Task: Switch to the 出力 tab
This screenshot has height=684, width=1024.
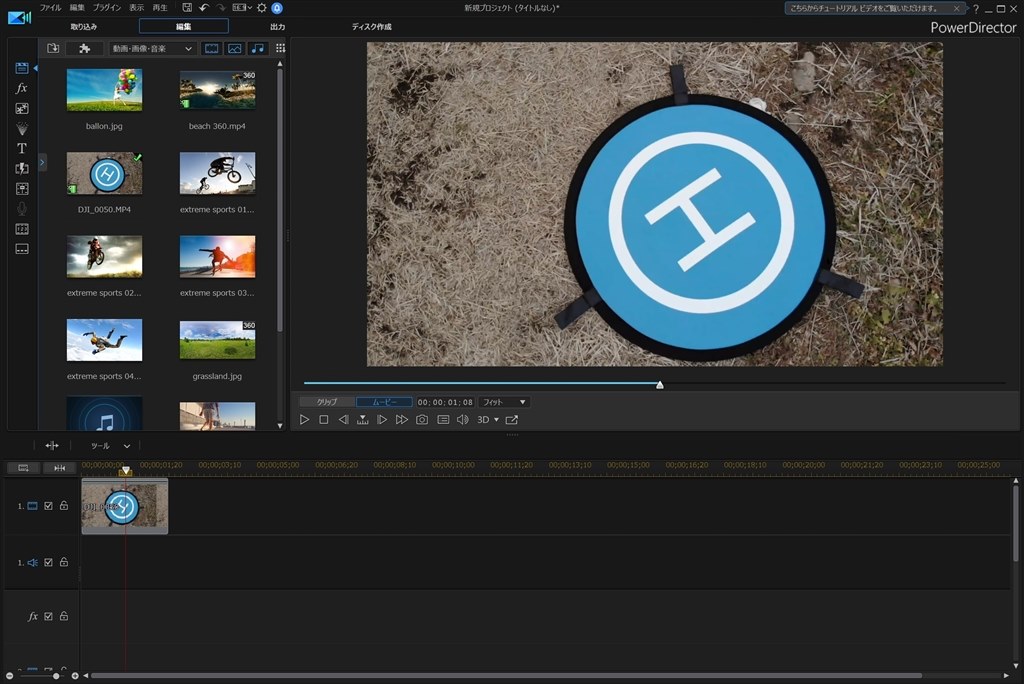Action: [x=278, y=27]
